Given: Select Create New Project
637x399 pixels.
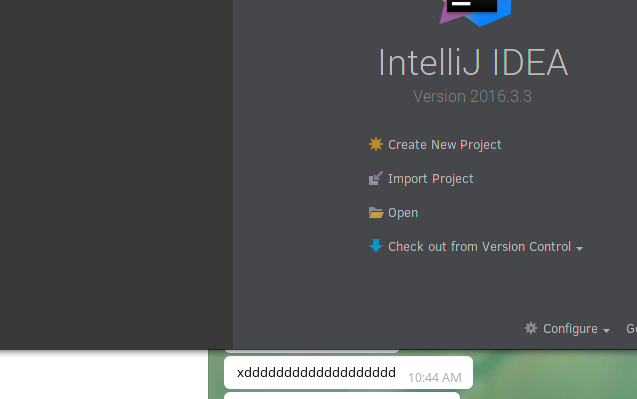Looking at the screenshot, I should pos(444,145).
